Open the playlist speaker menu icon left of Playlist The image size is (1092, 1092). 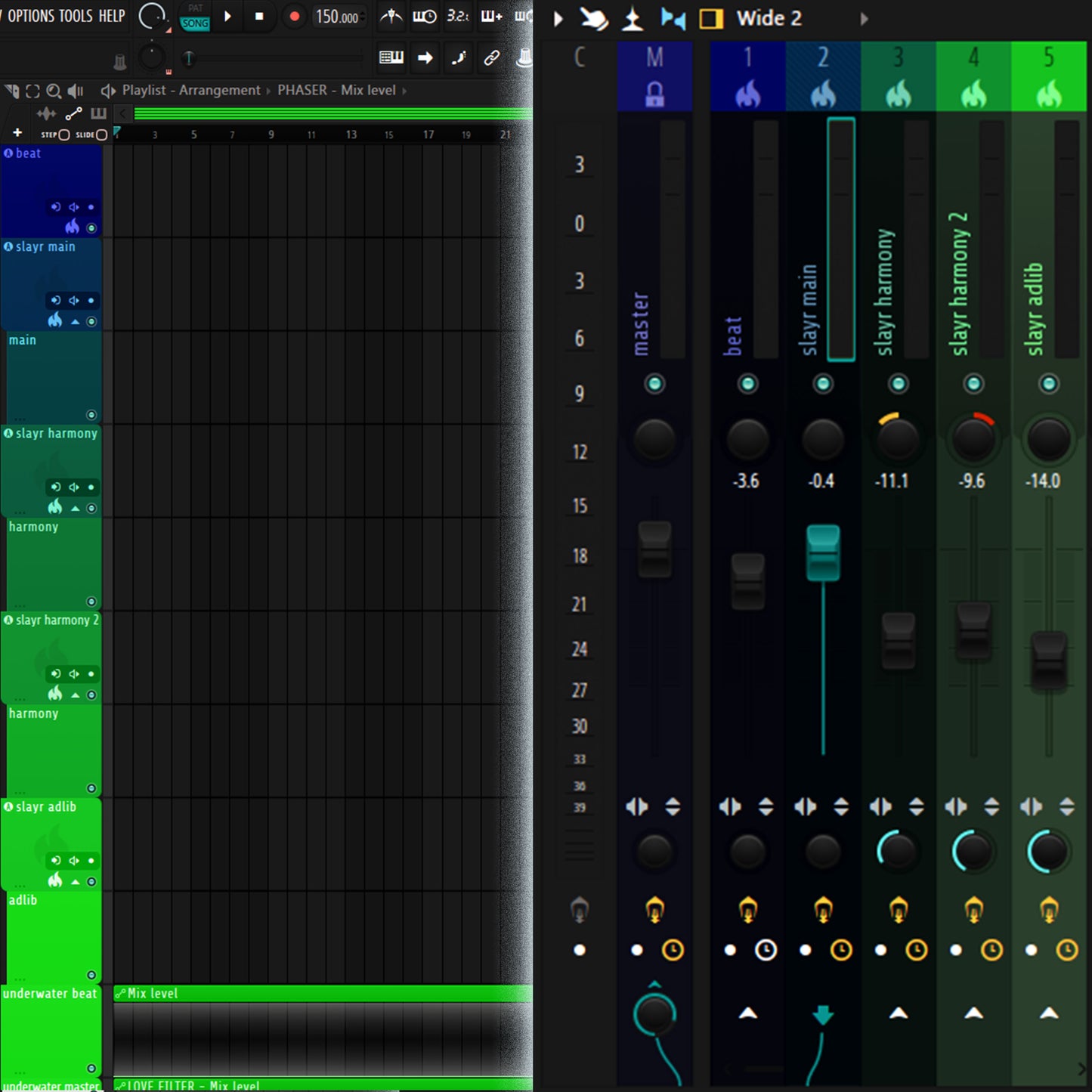click(x=108, y=91)
